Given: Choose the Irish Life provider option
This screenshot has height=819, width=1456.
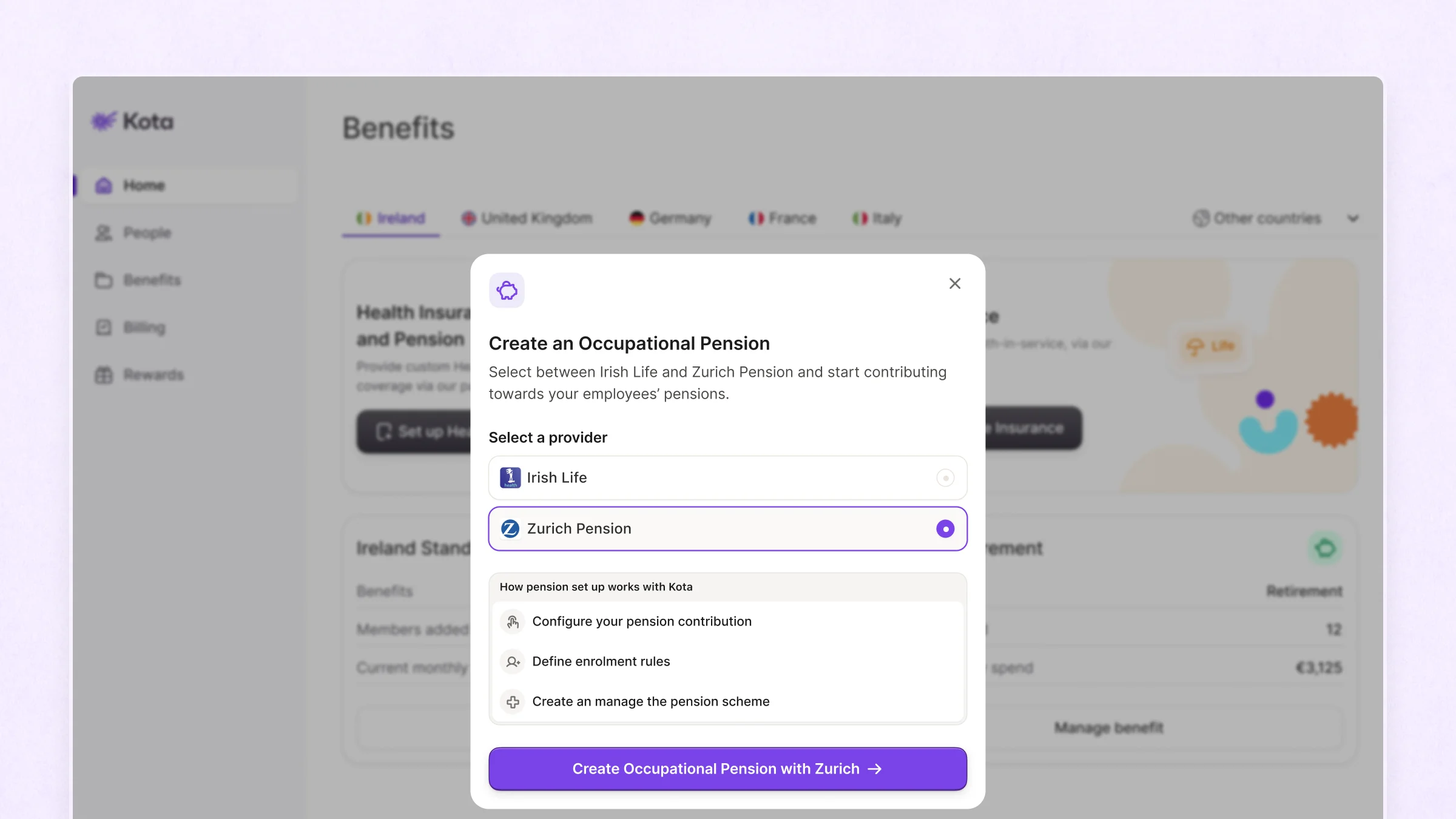Looking at the screenshot, I should click(x=727, y=478).
